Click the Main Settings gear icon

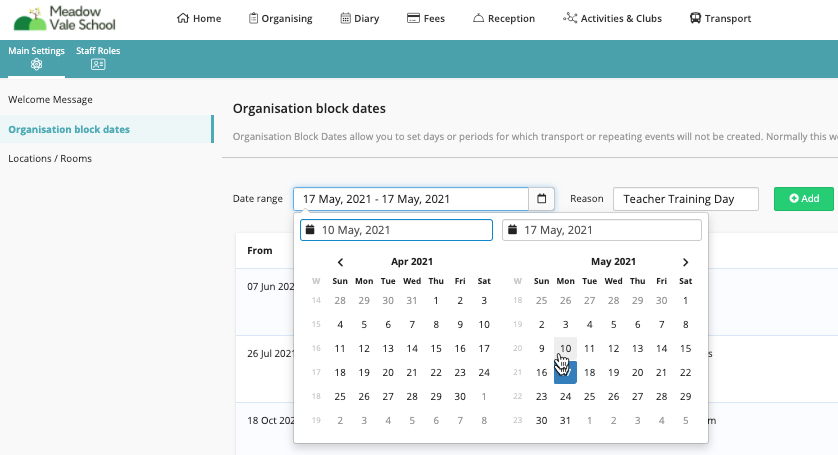tap(36, 65)
